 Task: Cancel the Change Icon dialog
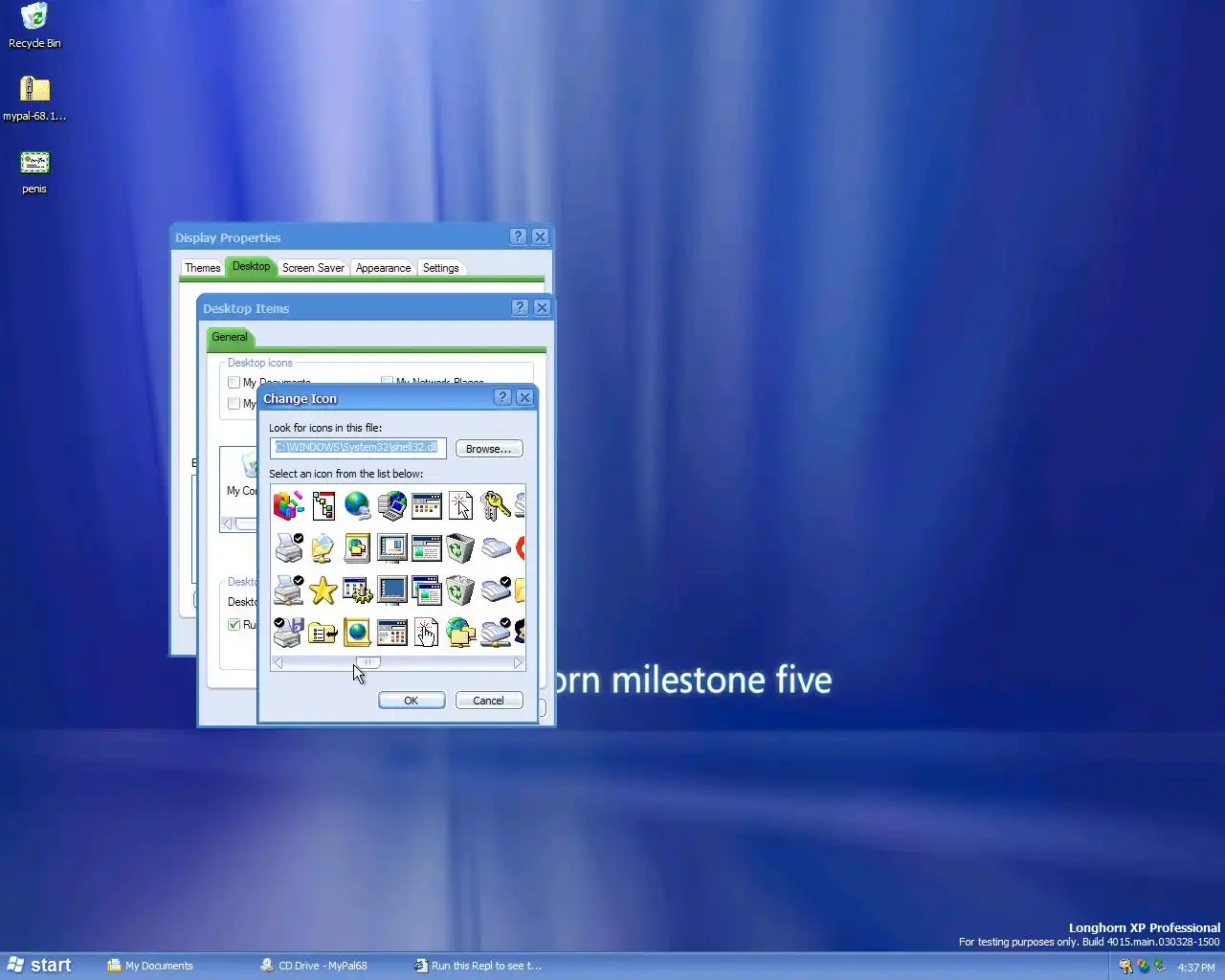tap(488, 701)
